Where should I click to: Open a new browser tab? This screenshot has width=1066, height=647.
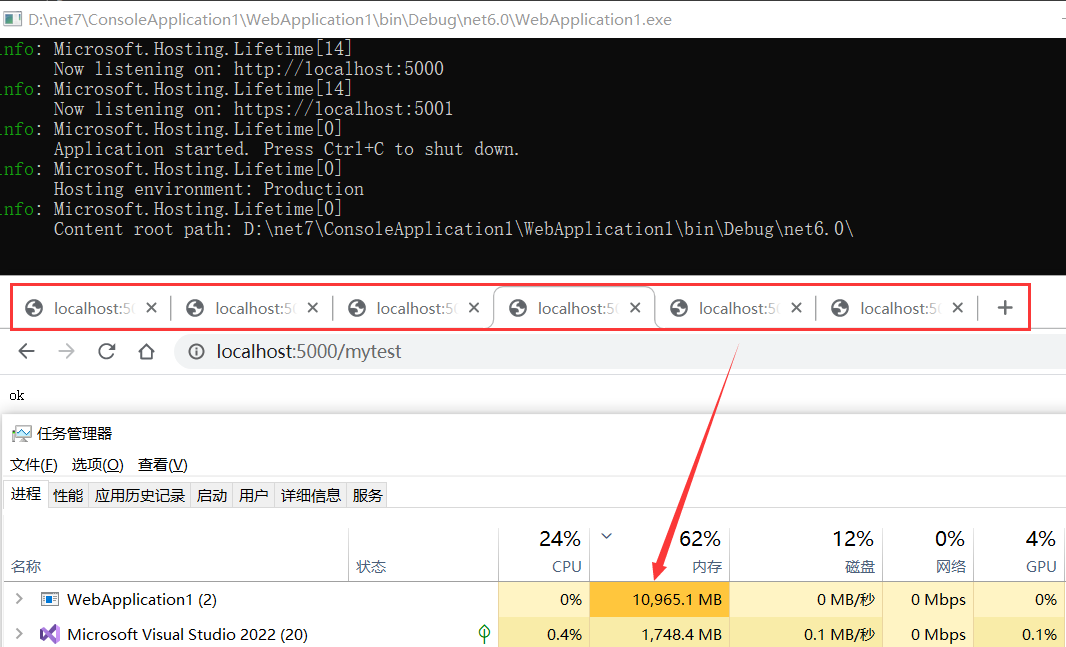[1005, 308]
